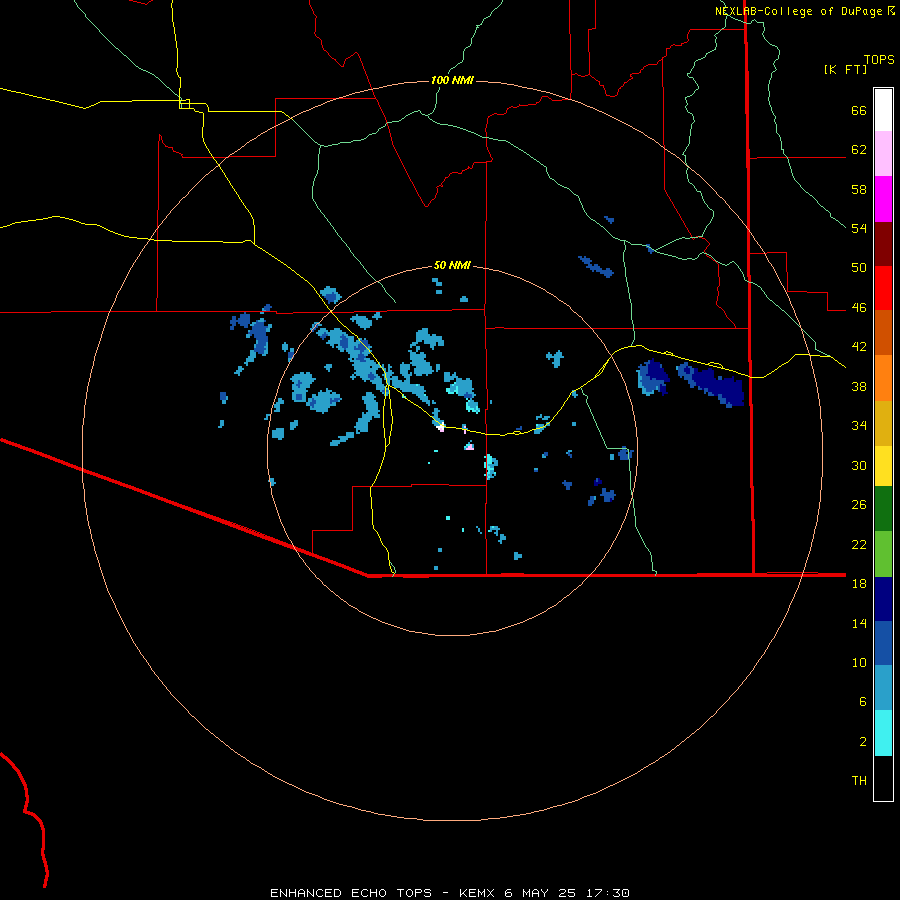Click the legend value 58
Viewport: 900px width, 900px height.
(859, 189)
